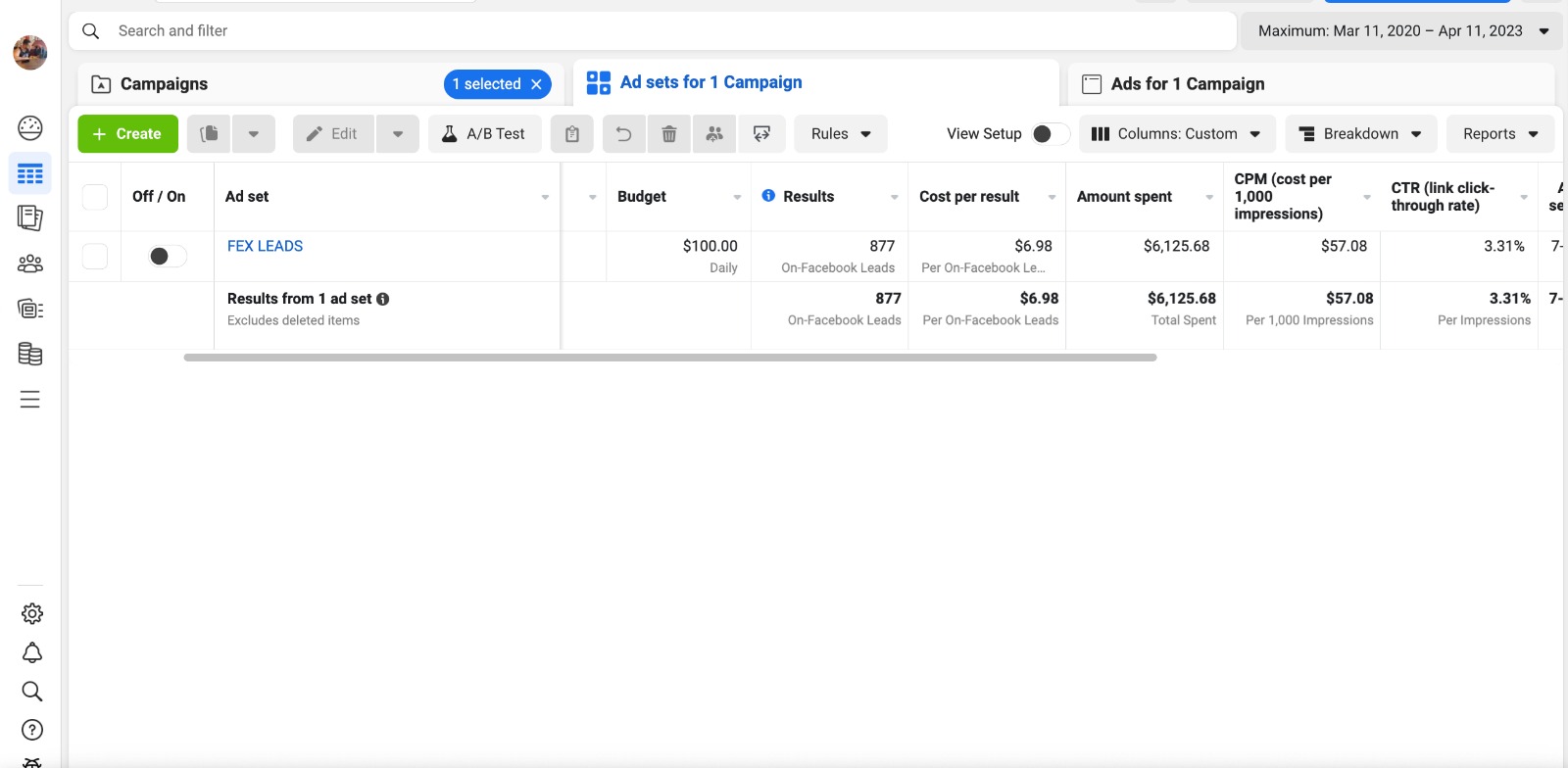
Task: Click the clipboard paste icon in toolbar
Action: [572, 134]
